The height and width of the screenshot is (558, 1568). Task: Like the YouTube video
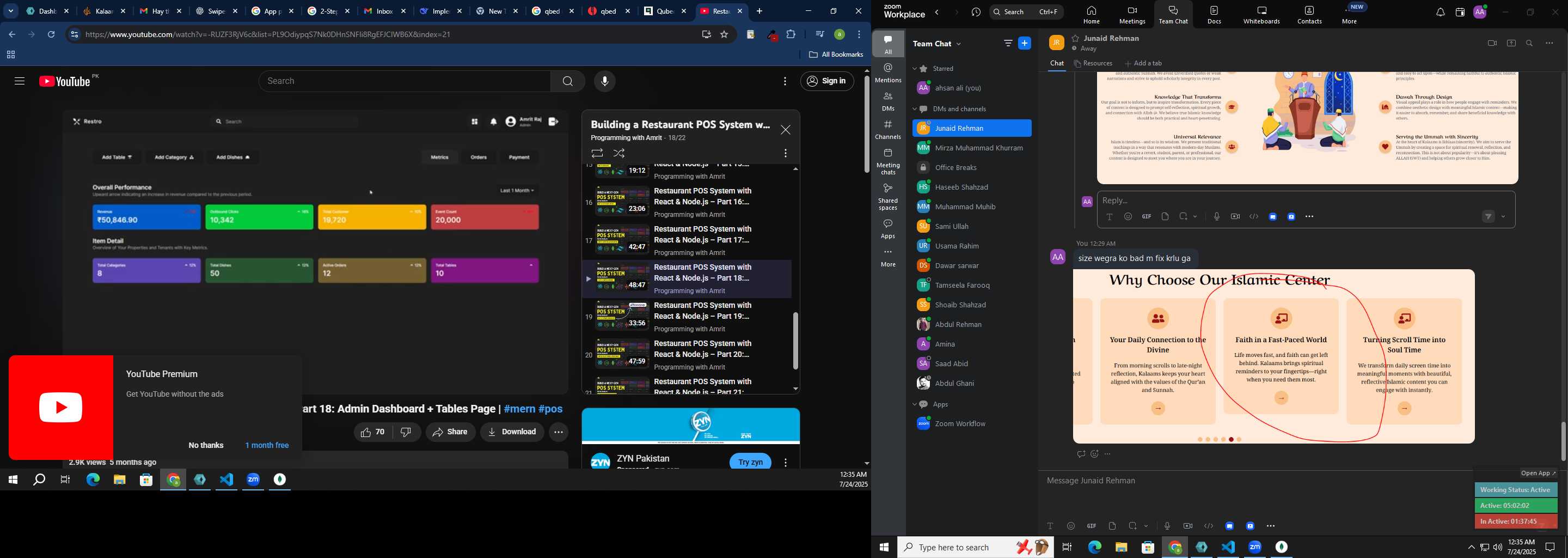pos(373,432)
